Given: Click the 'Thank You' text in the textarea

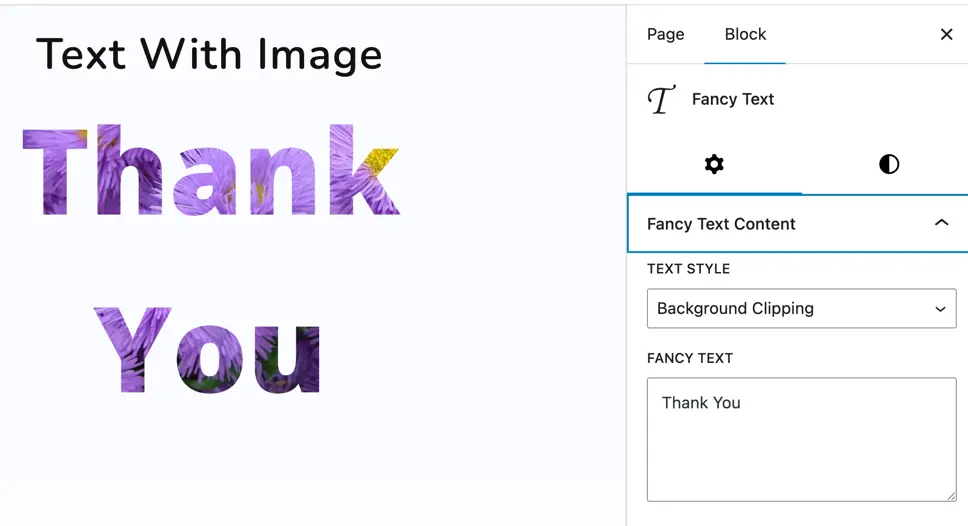Looking at the screenshot, I should [x=701, y=403].
